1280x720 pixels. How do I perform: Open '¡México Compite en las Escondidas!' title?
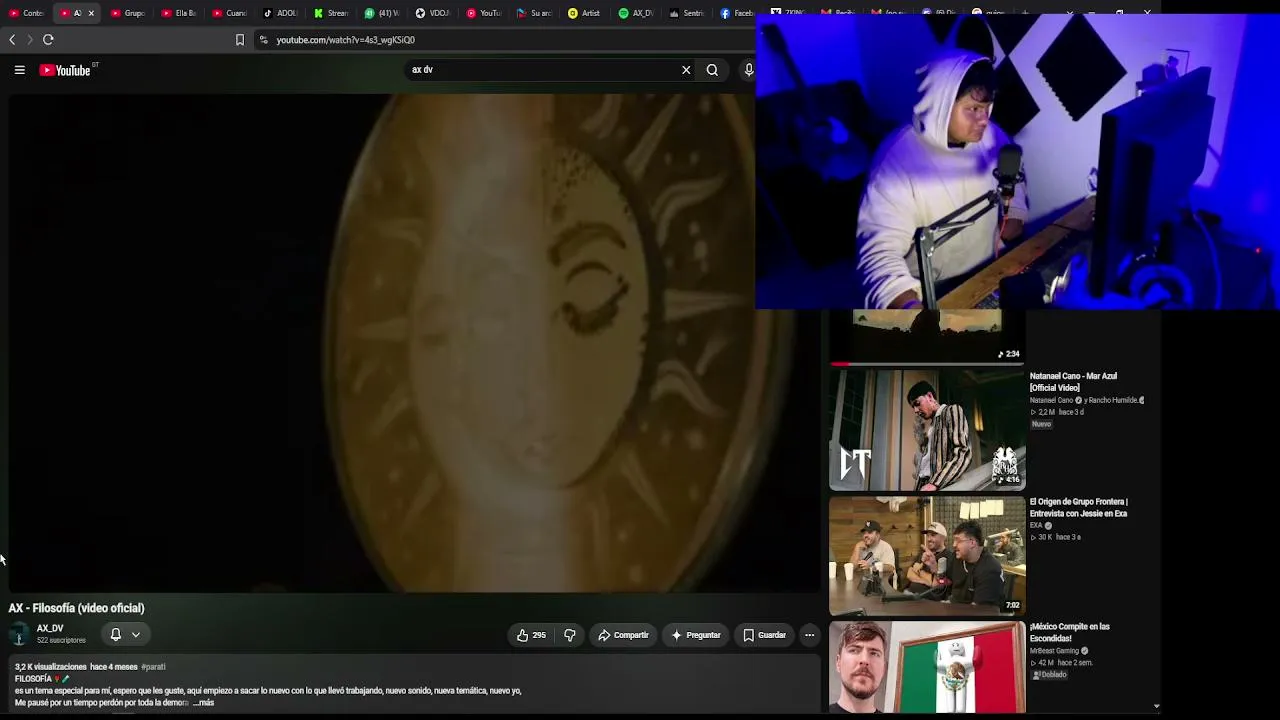(x=1070, y=633)
